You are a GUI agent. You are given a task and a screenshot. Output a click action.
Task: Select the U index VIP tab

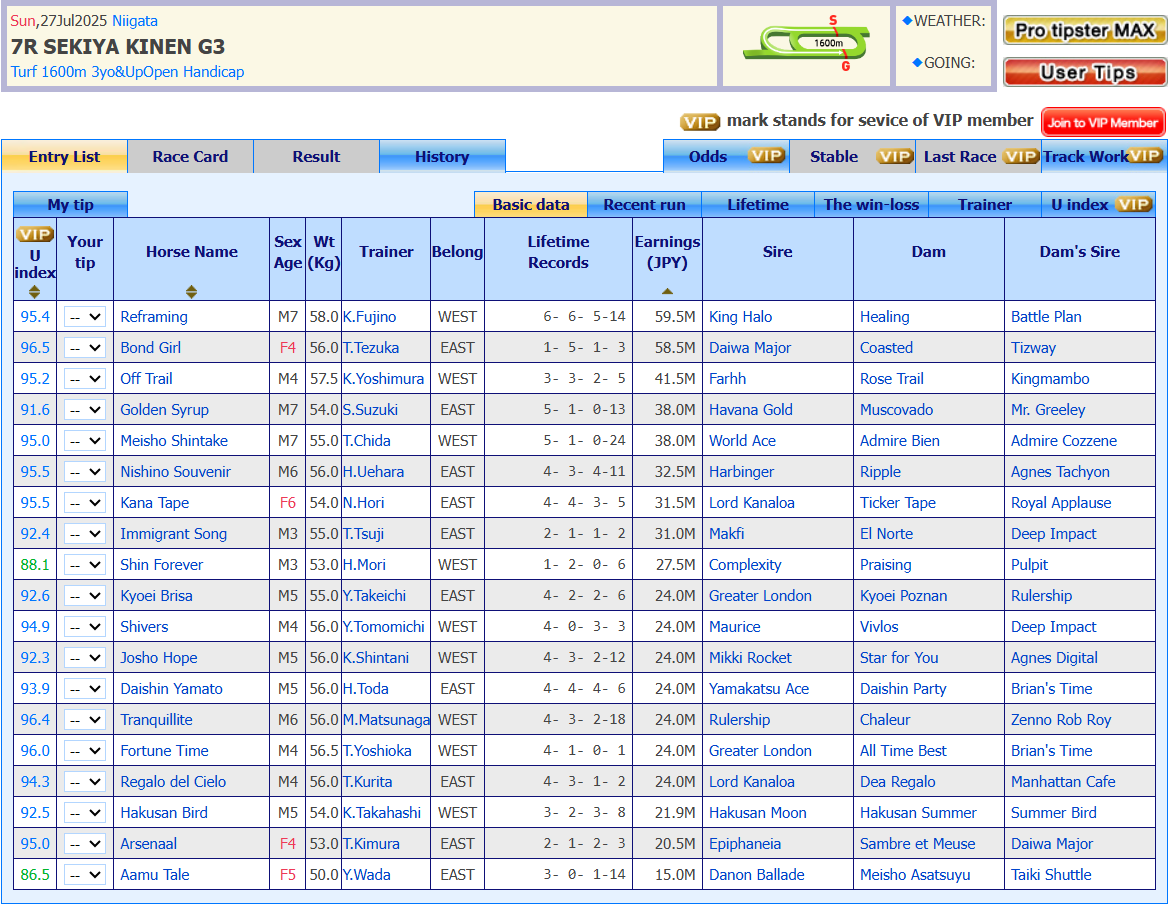(1099, 205)
